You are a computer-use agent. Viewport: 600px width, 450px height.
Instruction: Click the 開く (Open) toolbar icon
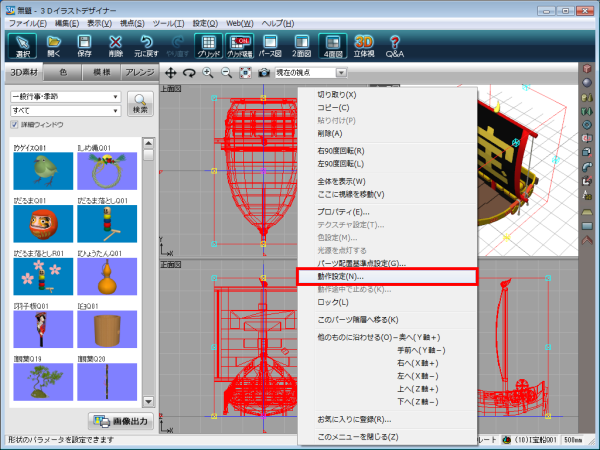[54, 44]
